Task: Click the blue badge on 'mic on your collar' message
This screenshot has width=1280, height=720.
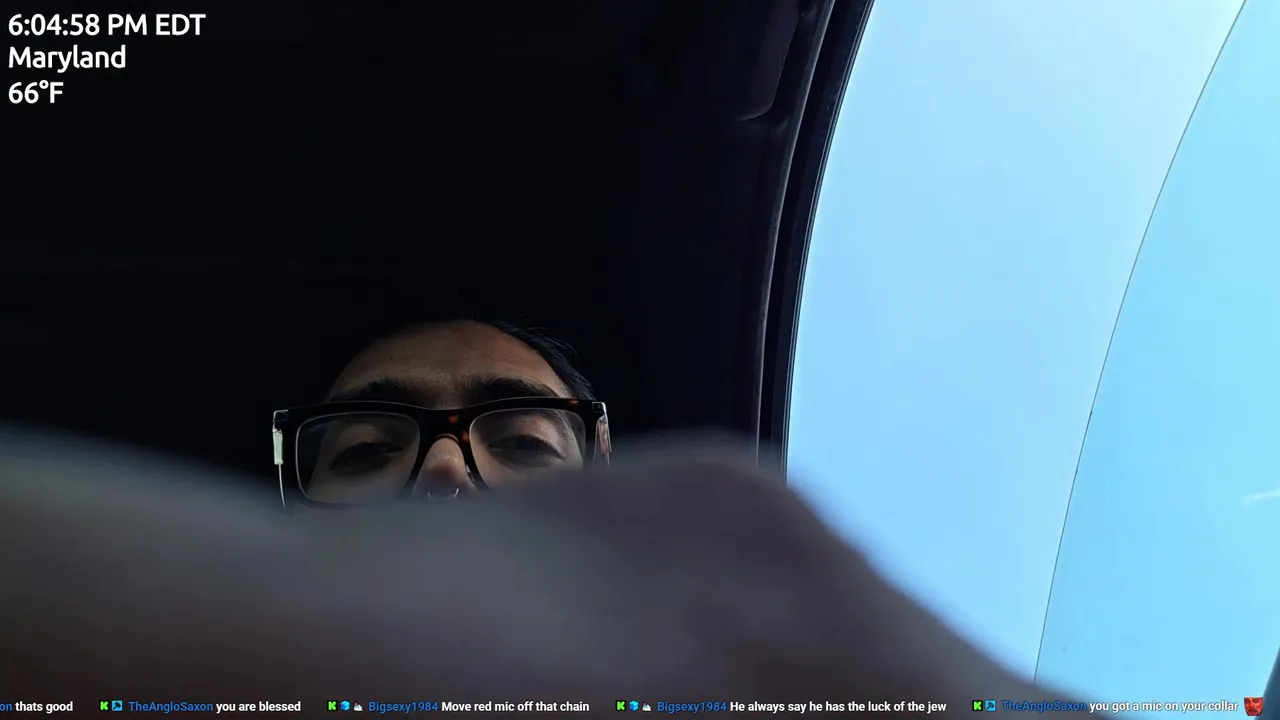Action: [x=990, y=706]
